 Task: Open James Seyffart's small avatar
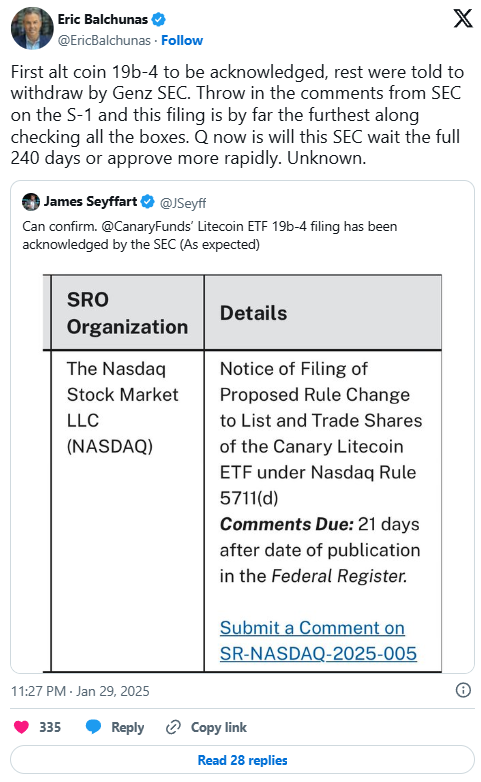click(31, 202)
